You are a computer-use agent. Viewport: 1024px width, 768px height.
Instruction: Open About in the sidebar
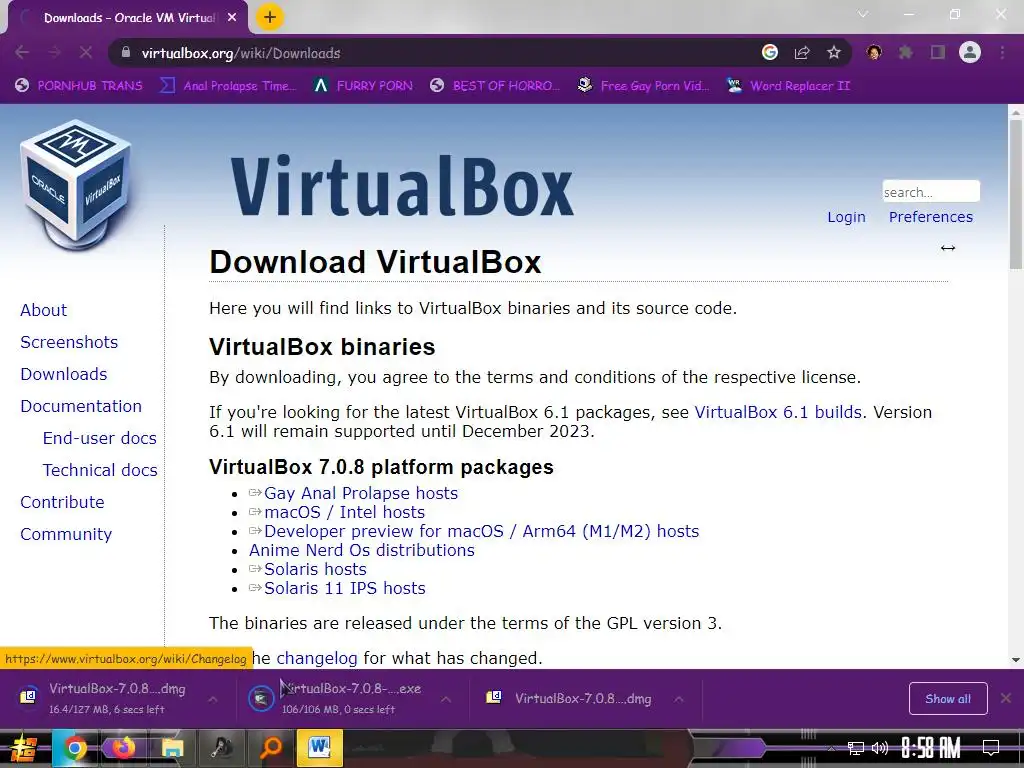[x=43, y=310]
